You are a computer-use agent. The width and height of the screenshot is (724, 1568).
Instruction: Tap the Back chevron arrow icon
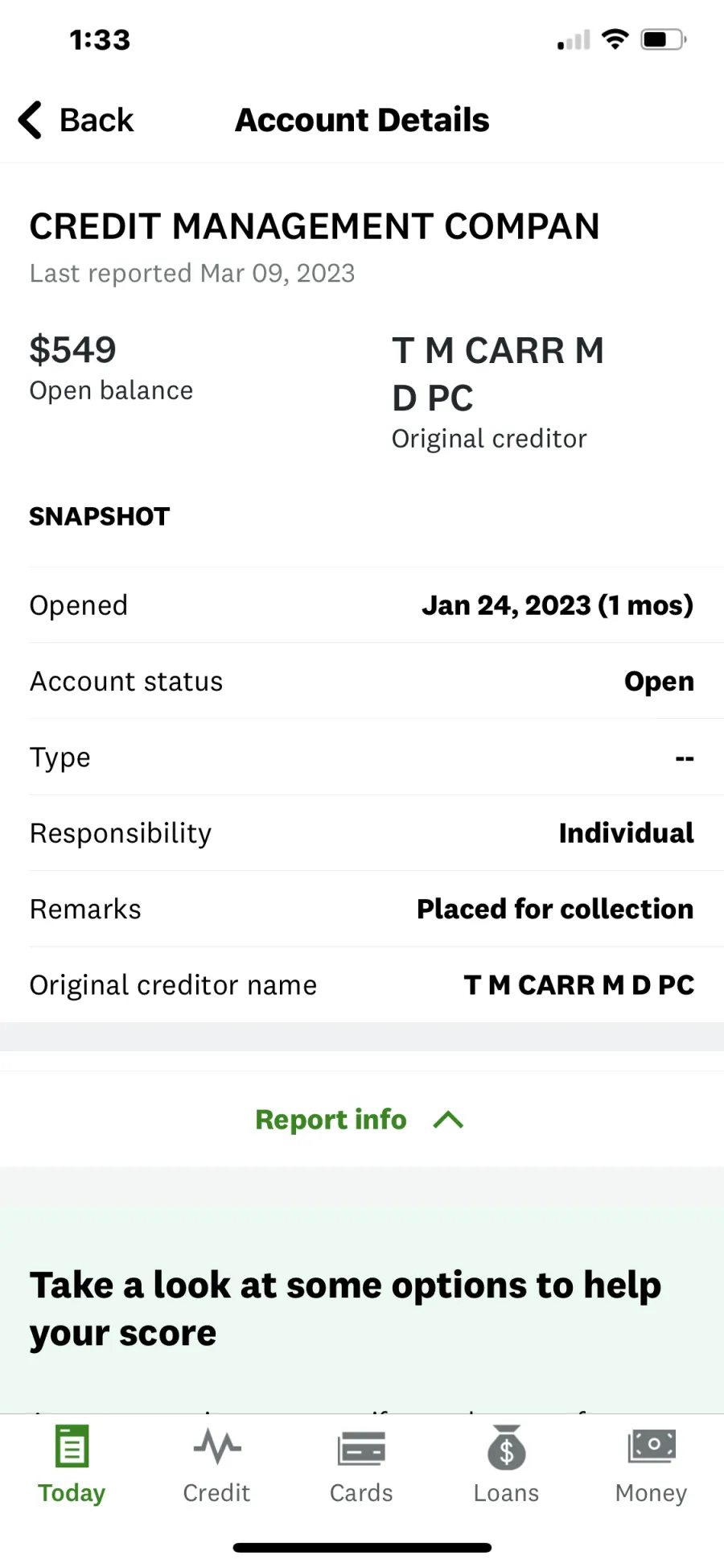click(30, 120)
